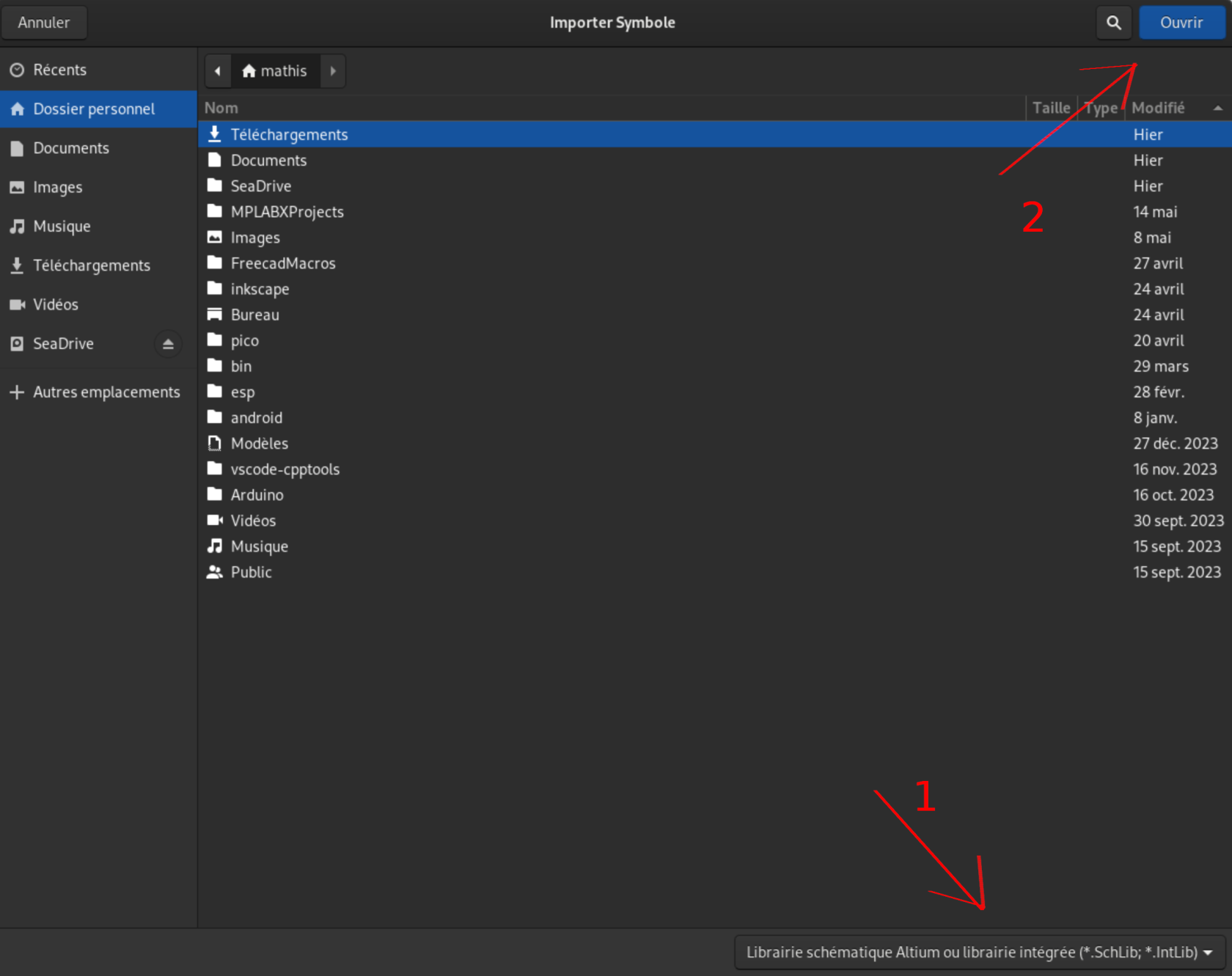
Task: Select the Téléchargements row name text
Action: point(289,135)
